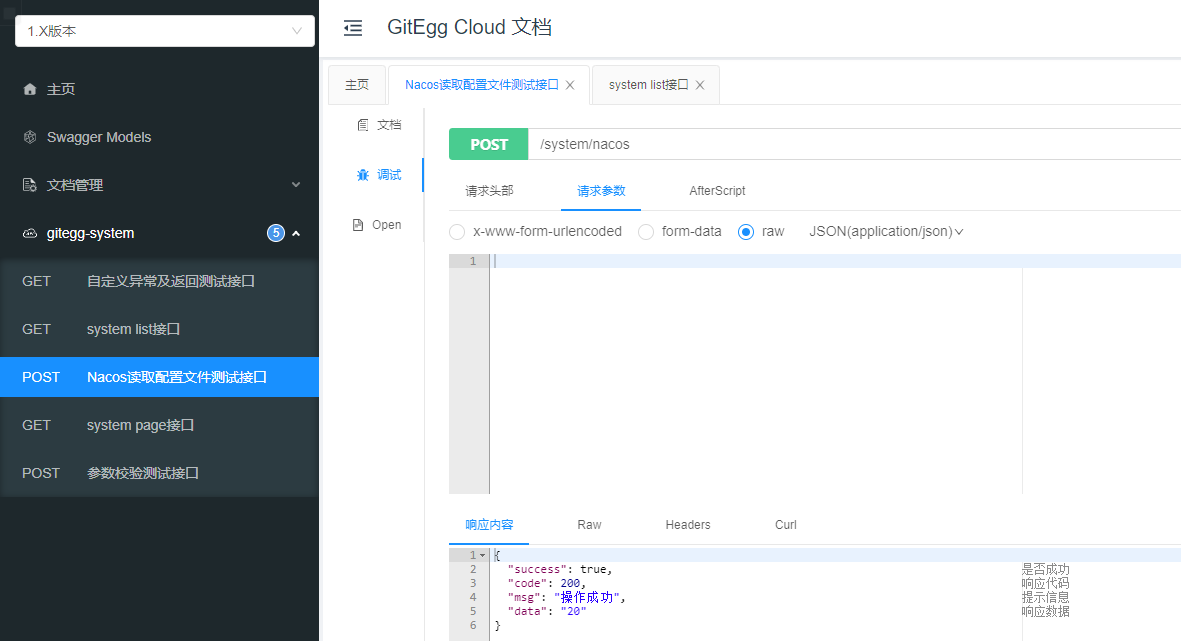The width and height of the screenshot is (1181, 641).
Task: Open POST 参数校验测试接口
Action: [160, 473]
